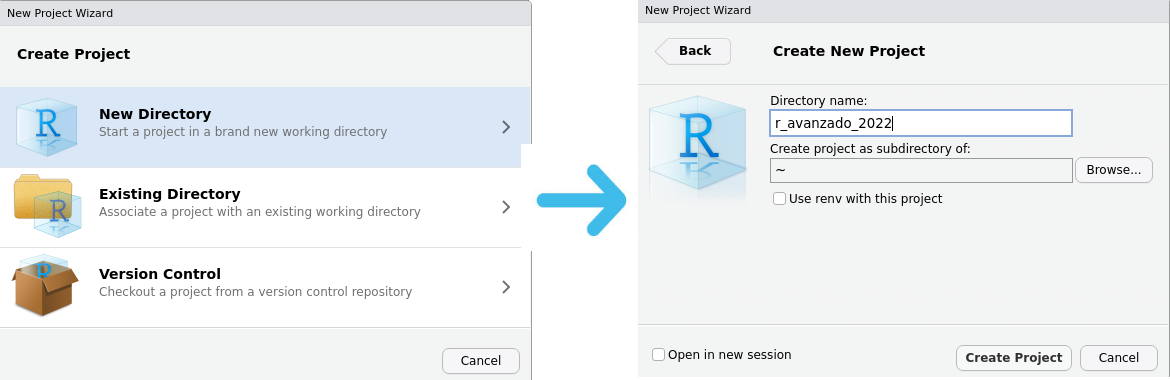Click the blue arrow between wizards
1170x380 pixels.
pyautogui.click(x=583, y=200)
